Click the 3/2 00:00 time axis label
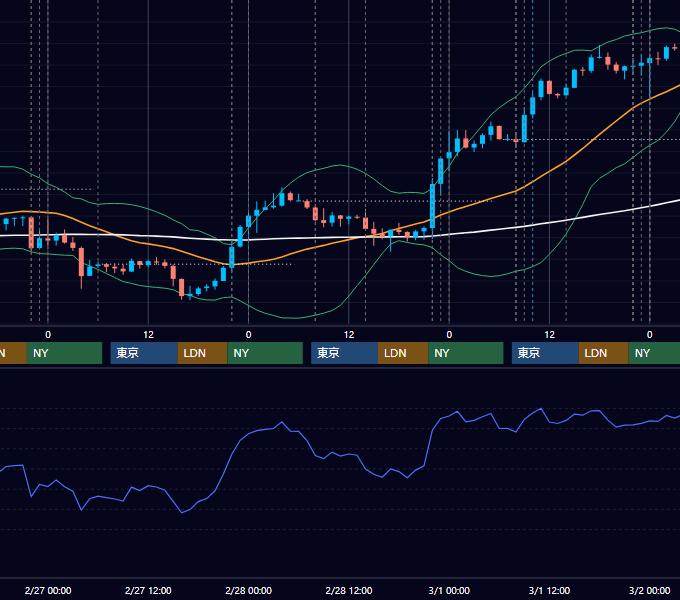 [x=649, y=590]
